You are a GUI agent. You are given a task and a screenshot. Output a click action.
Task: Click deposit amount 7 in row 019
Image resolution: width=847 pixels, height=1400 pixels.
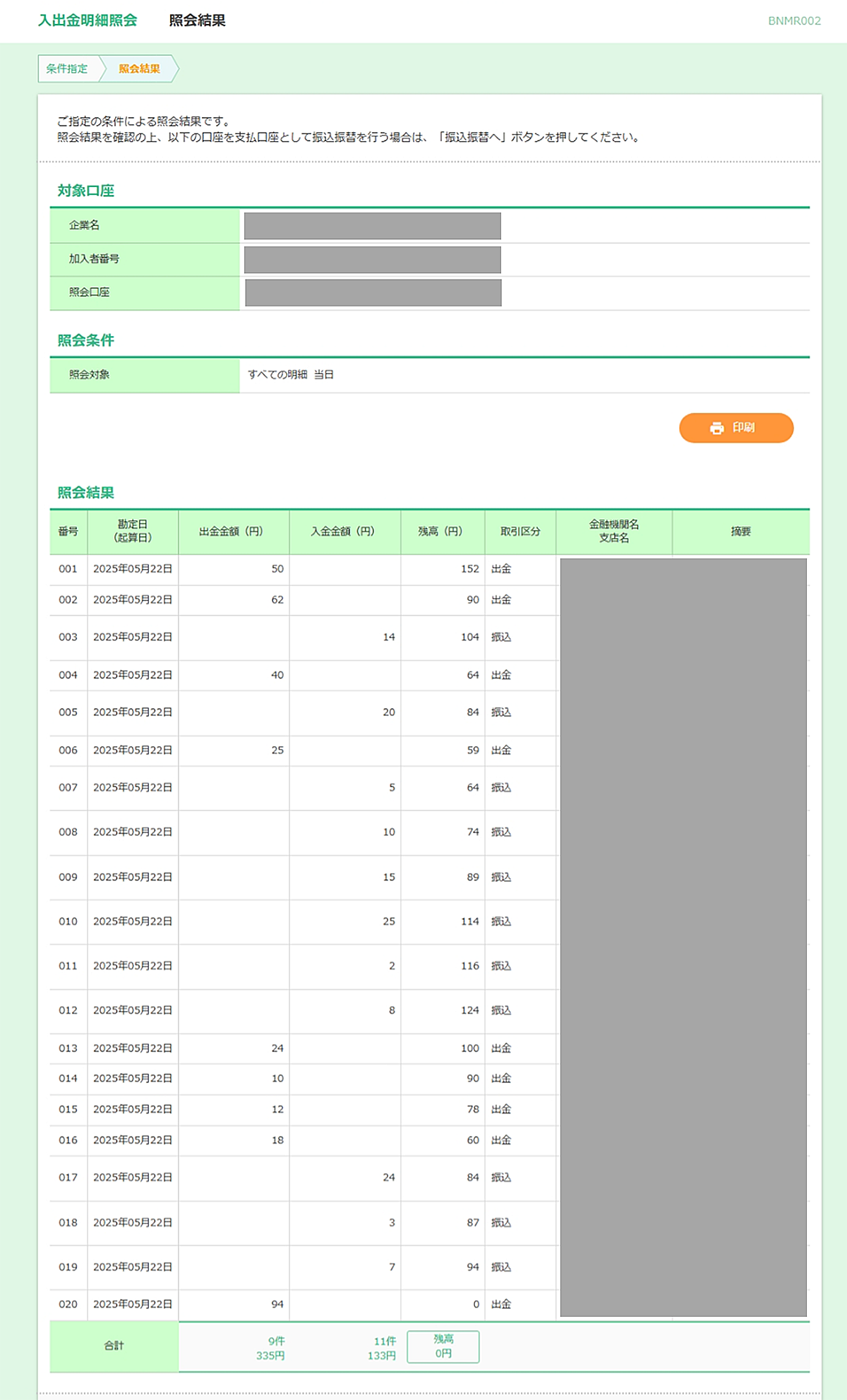(x=392, y=1267)
